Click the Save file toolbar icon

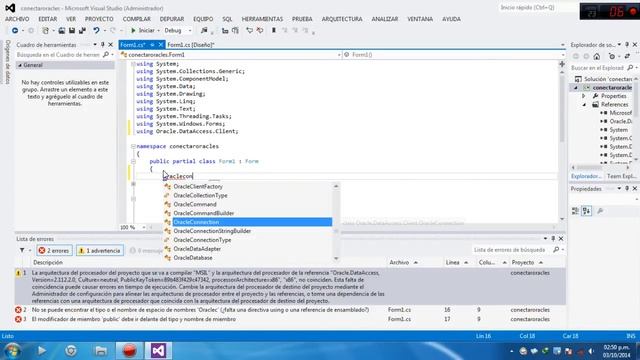coord(72,31)
